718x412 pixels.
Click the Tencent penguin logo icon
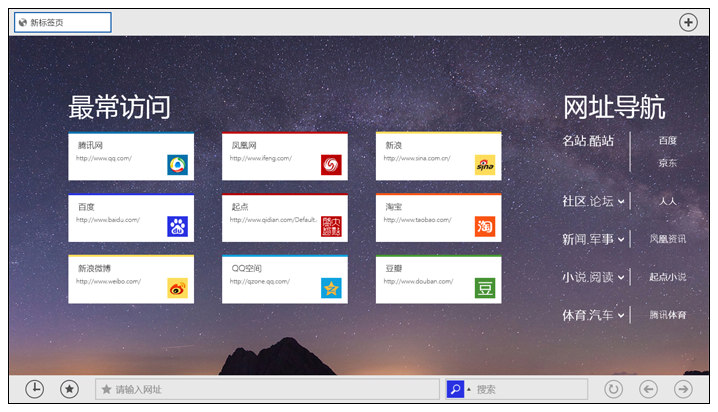177,165
